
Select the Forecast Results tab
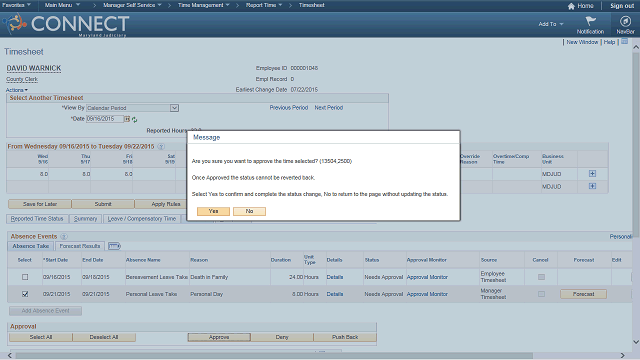point(80,246)
